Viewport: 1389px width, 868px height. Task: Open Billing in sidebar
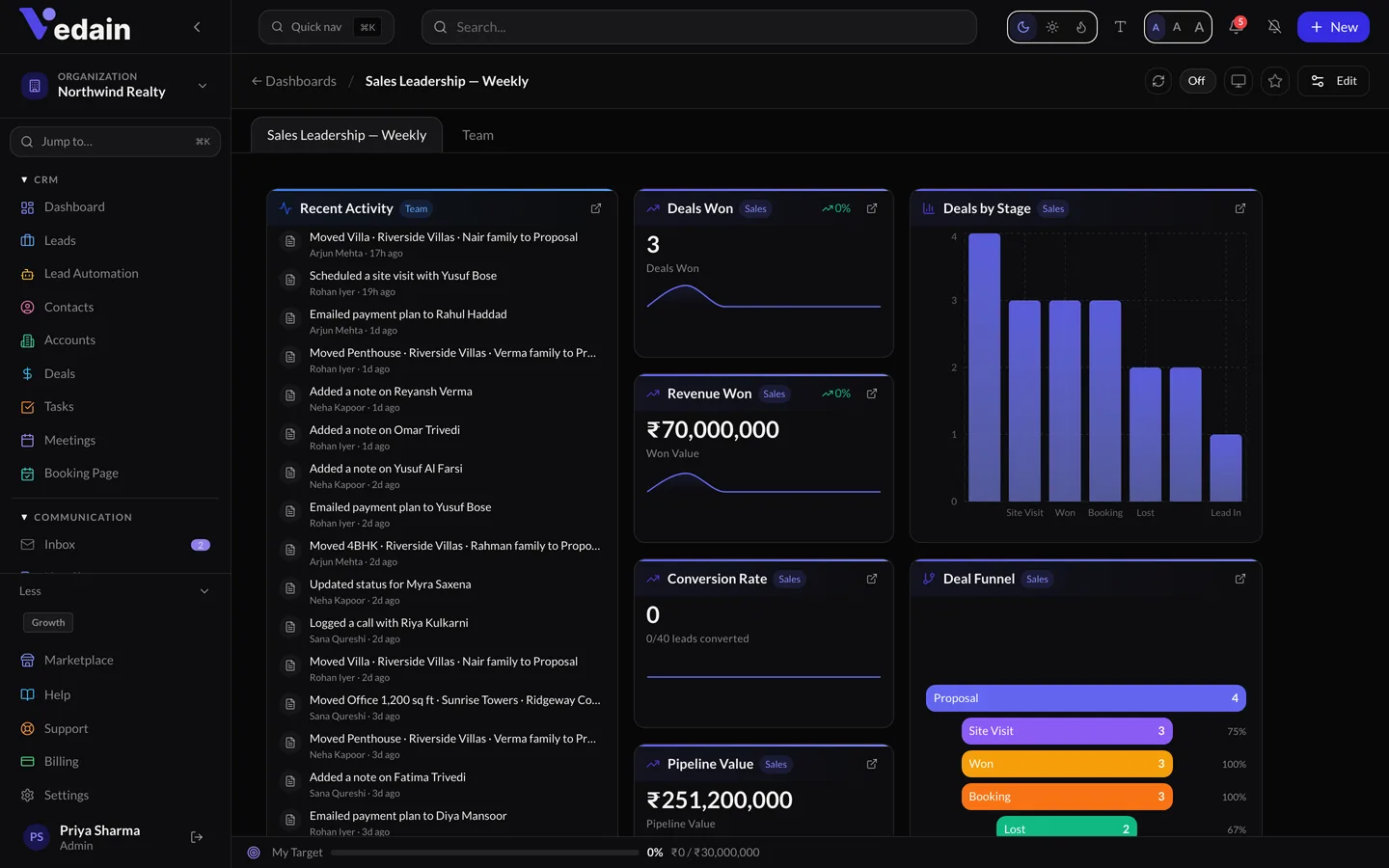click(x=115, y=762)
